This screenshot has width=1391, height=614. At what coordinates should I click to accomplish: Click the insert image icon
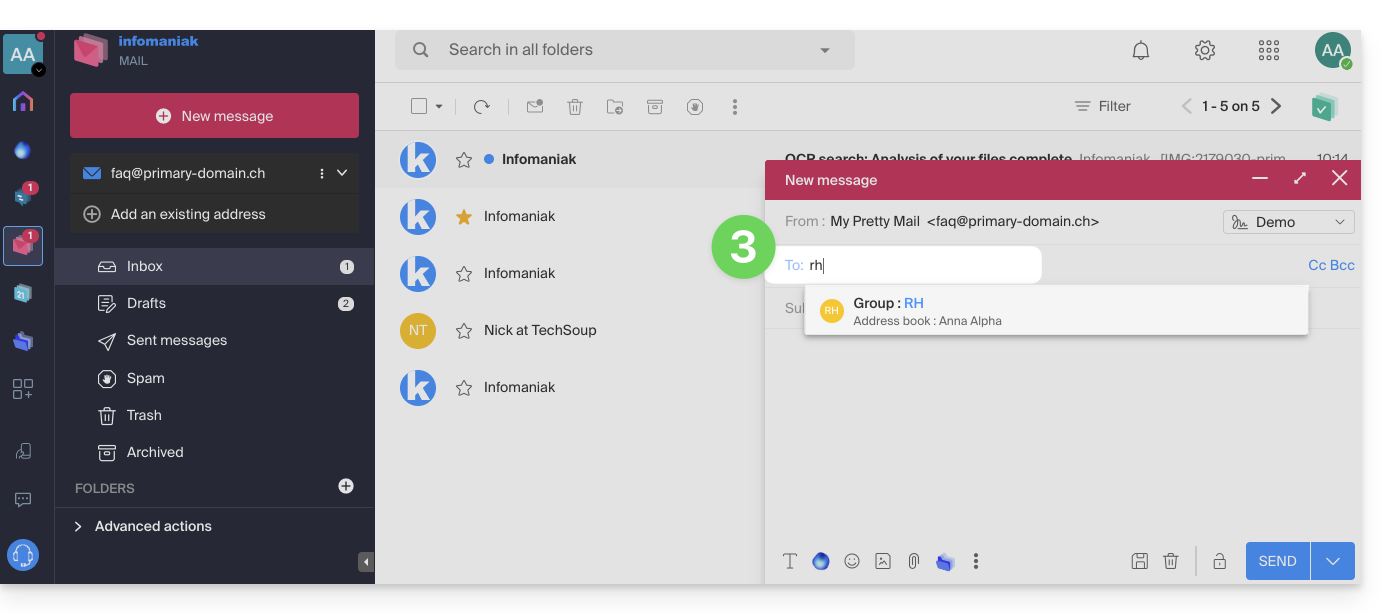[883, 561]
